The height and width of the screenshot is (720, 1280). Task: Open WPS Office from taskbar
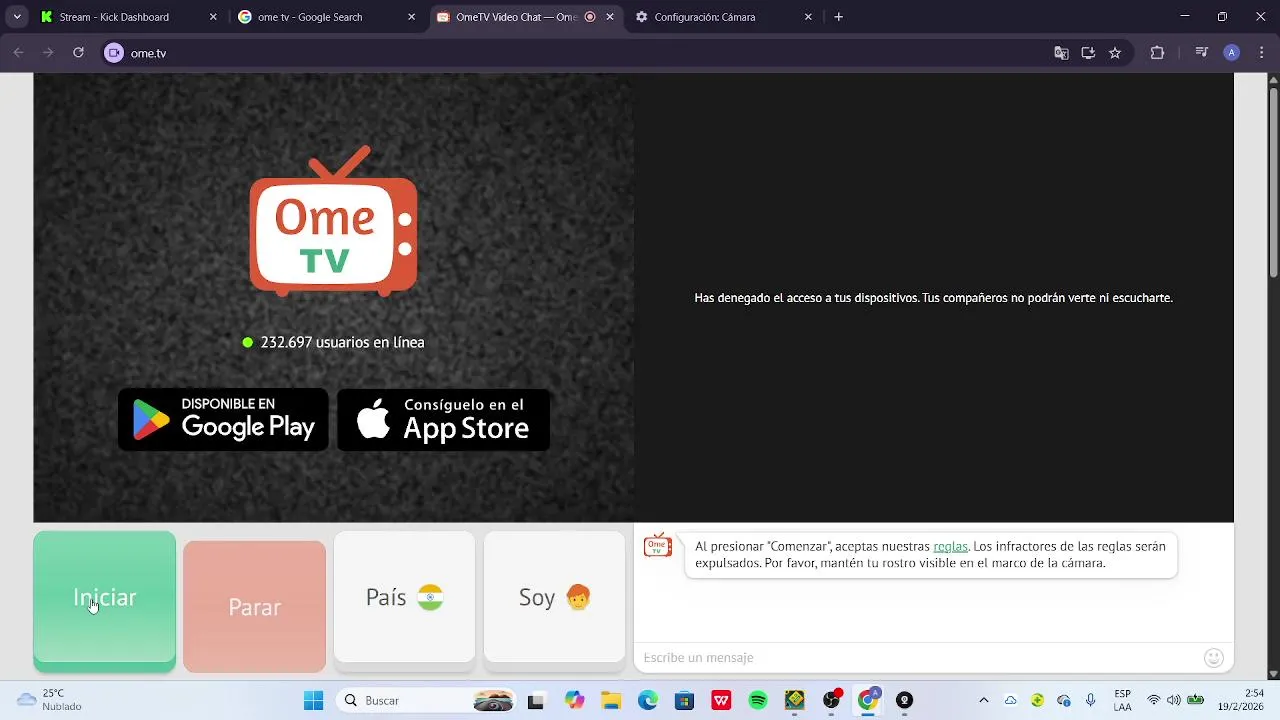click(x=721, y=700)
